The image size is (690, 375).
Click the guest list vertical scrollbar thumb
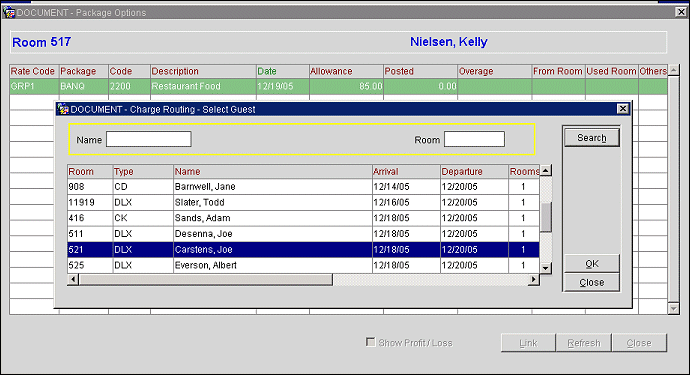click(x=546, y=217)
